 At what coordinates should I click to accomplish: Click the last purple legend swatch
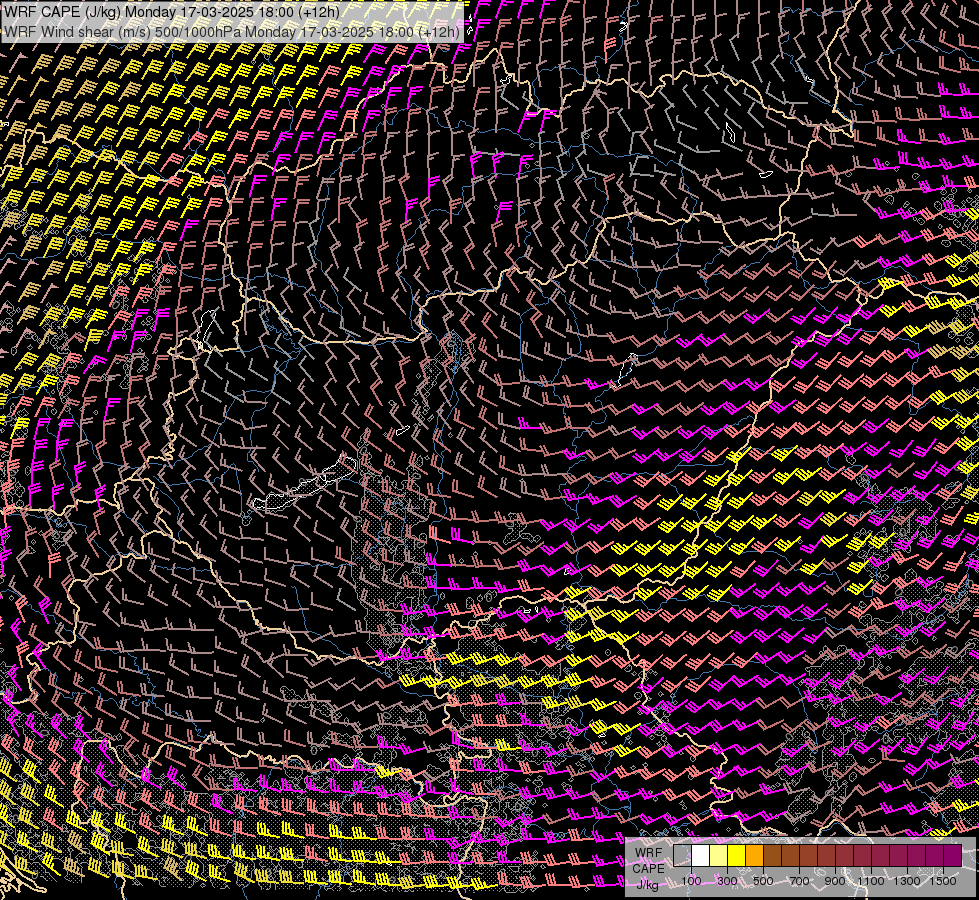953,856
